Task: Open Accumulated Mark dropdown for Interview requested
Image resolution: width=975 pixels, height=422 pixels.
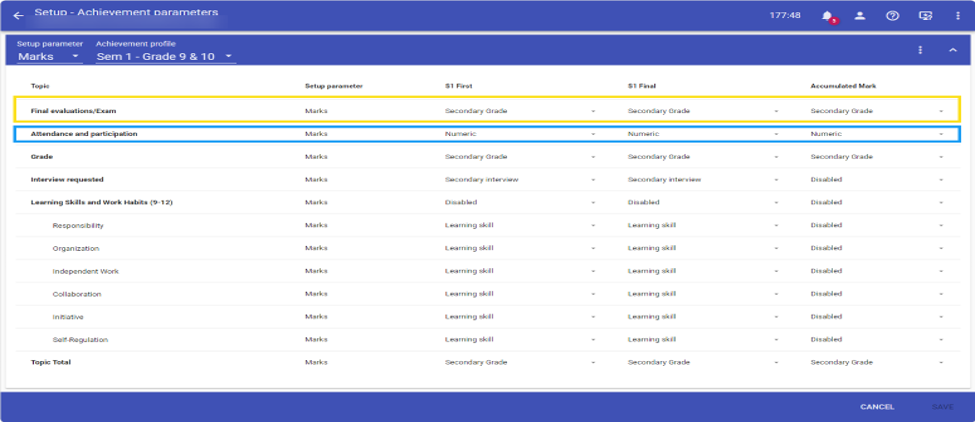Action: pyautogui.click(x=877, y=180)
